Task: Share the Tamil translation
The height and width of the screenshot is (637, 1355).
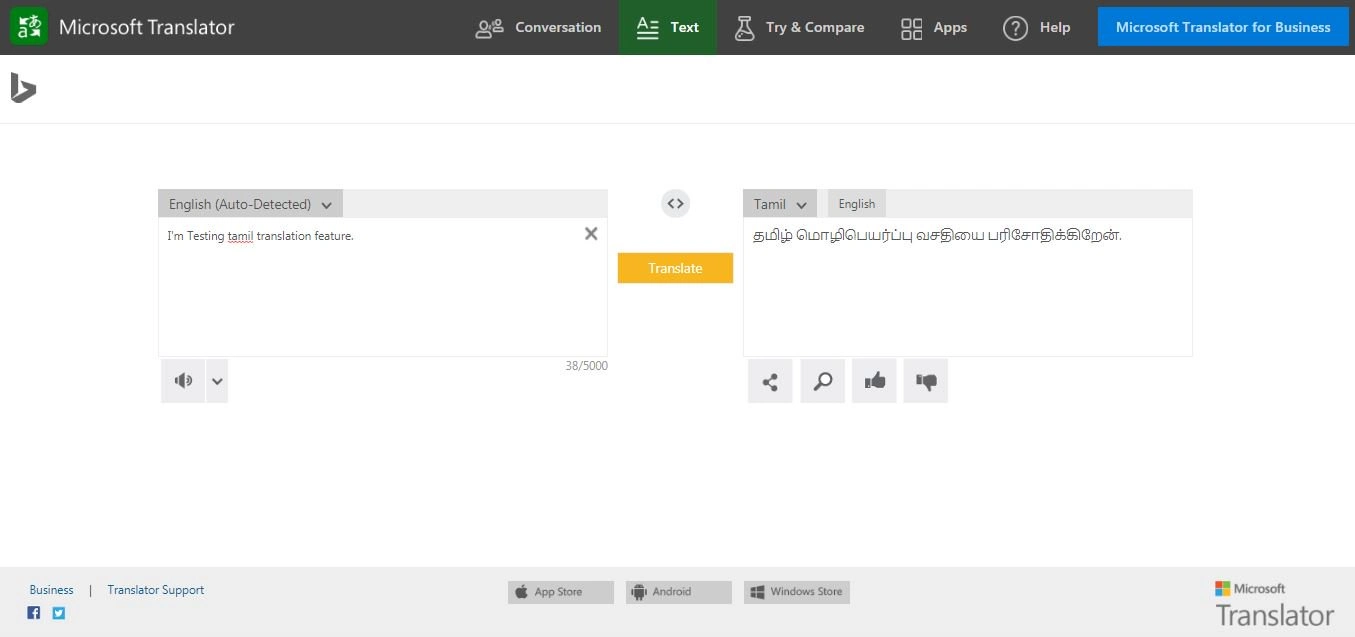Action: pos(769,380)
